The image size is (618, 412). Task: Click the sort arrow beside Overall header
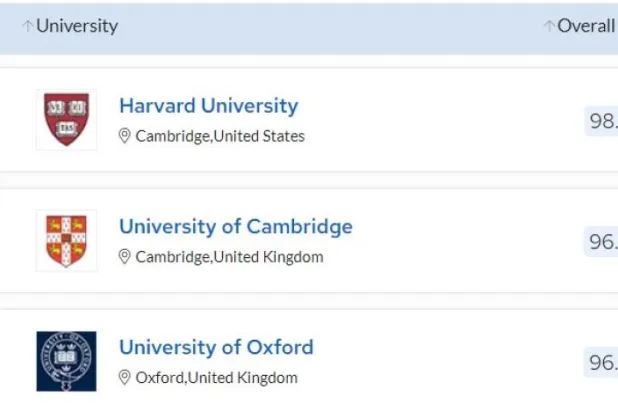[549, 27]
